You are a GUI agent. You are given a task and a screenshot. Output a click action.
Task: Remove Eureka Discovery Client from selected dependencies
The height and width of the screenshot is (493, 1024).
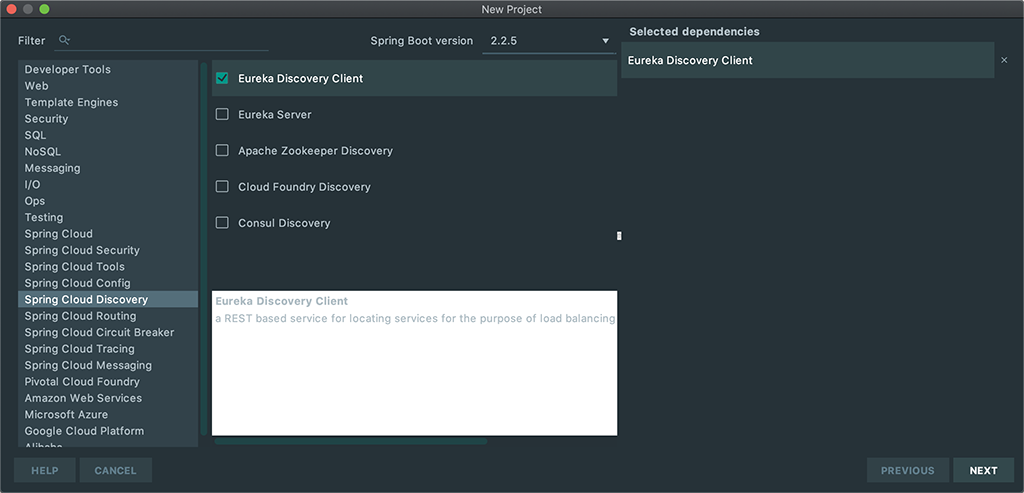(1004, 61)
